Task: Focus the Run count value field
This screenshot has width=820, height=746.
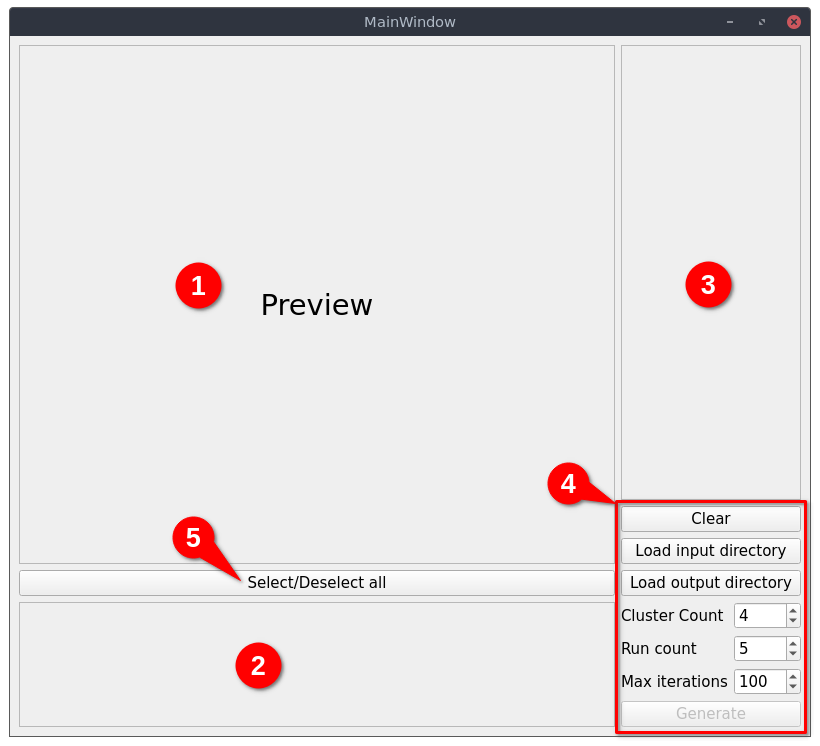Action: pyautogui.click(x=760, y=648)
